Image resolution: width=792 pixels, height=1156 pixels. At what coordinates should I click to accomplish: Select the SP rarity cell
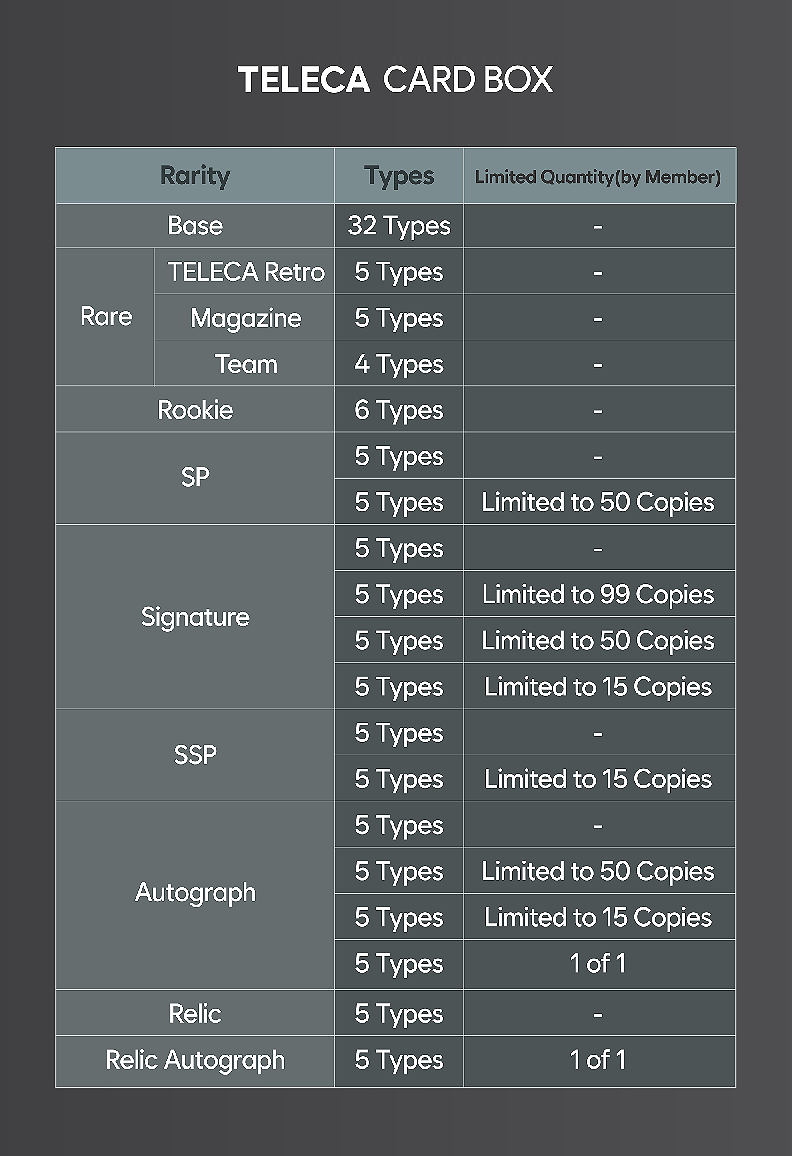[x=195, y=478]
